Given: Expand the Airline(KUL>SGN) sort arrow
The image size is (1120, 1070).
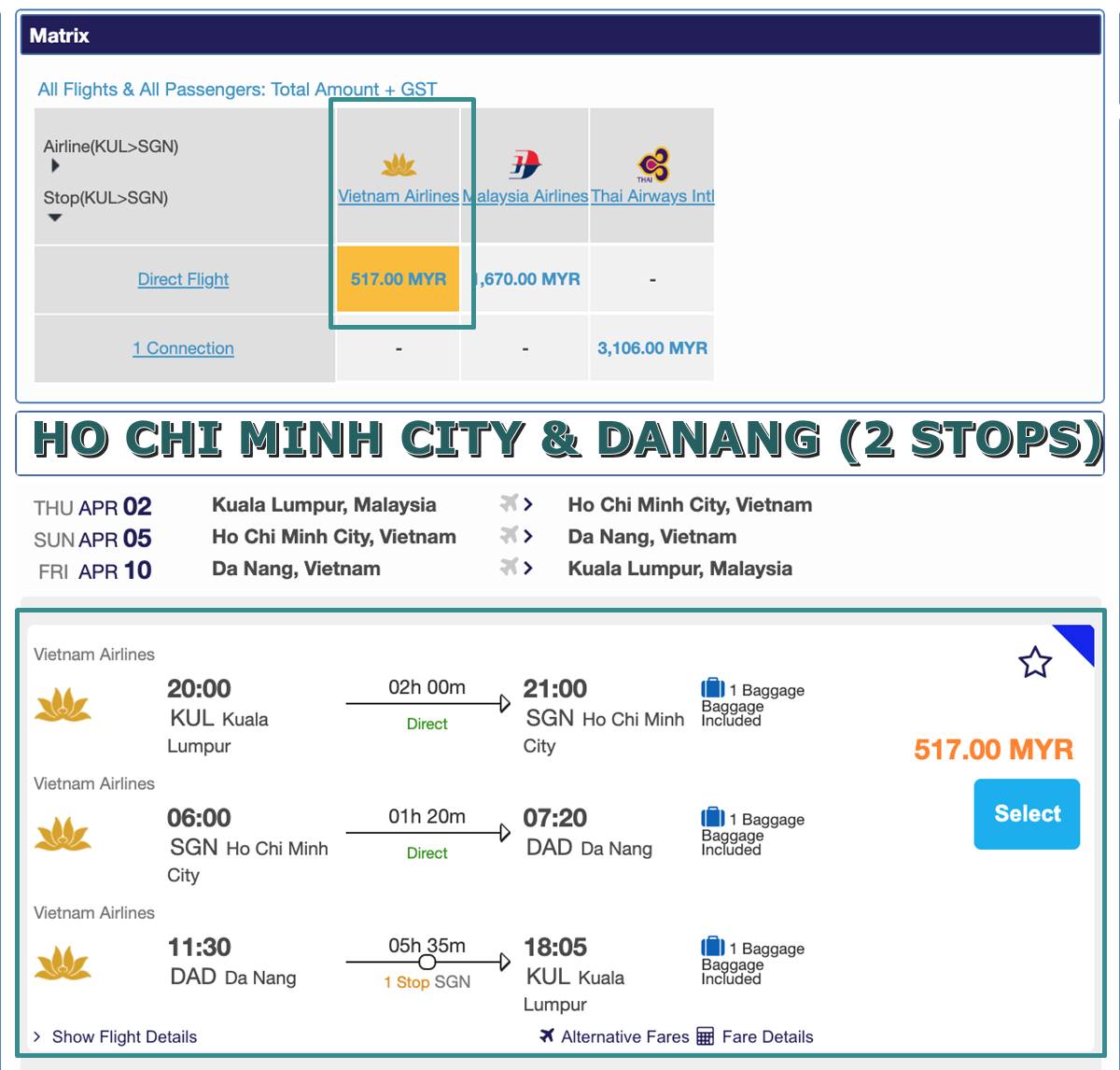Looking at the screenshot, I should [55, 165].
